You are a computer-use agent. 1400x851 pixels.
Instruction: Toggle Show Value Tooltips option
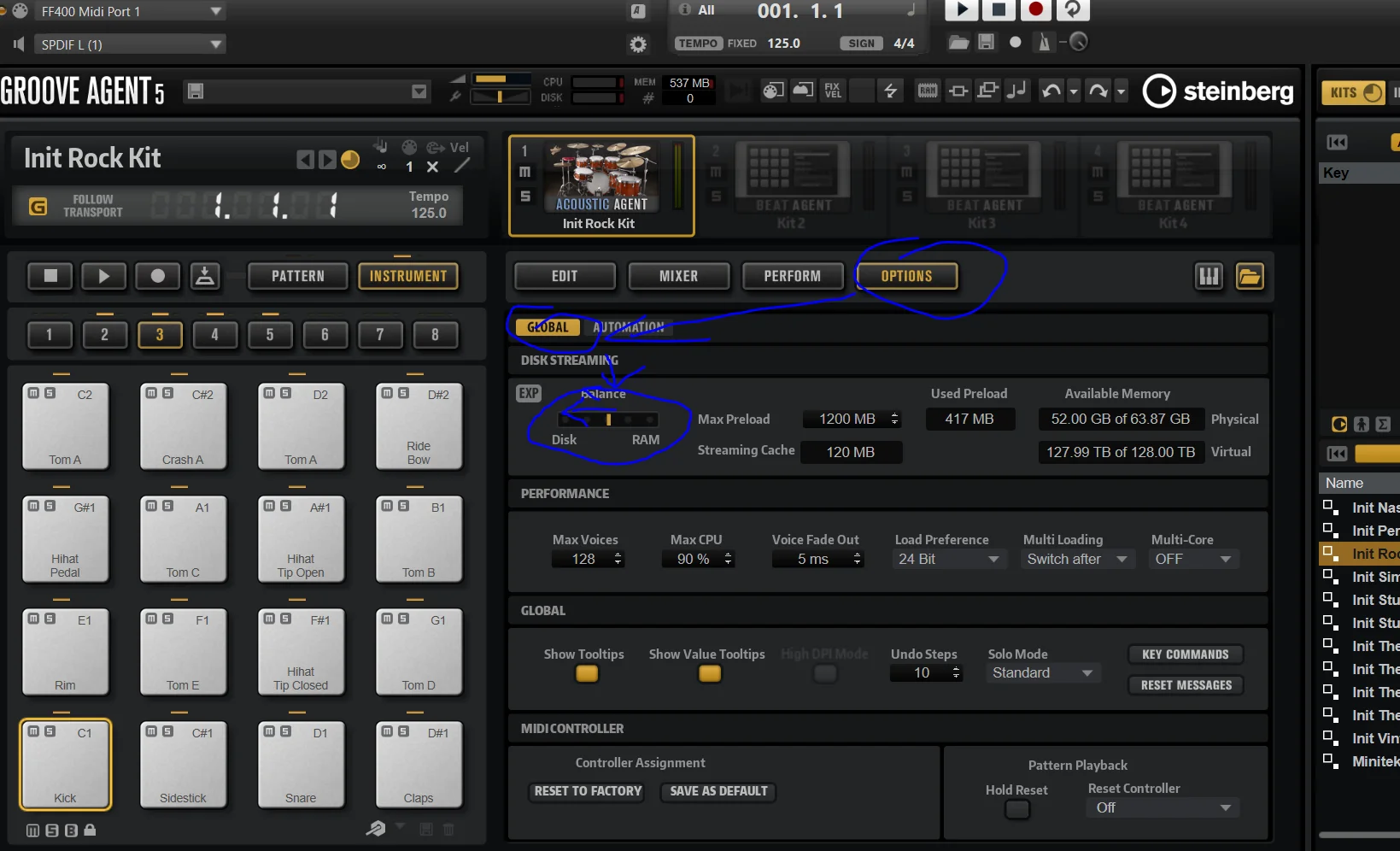710,673
